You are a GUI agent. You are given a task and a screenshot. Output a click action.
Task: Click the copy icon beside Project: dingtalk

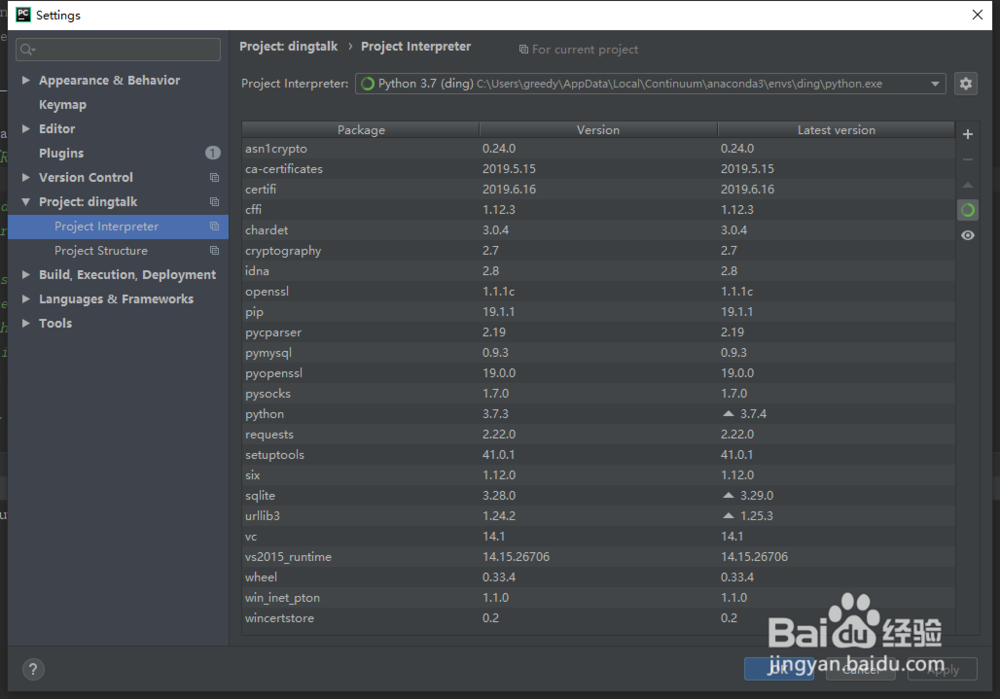coord(214,202)
